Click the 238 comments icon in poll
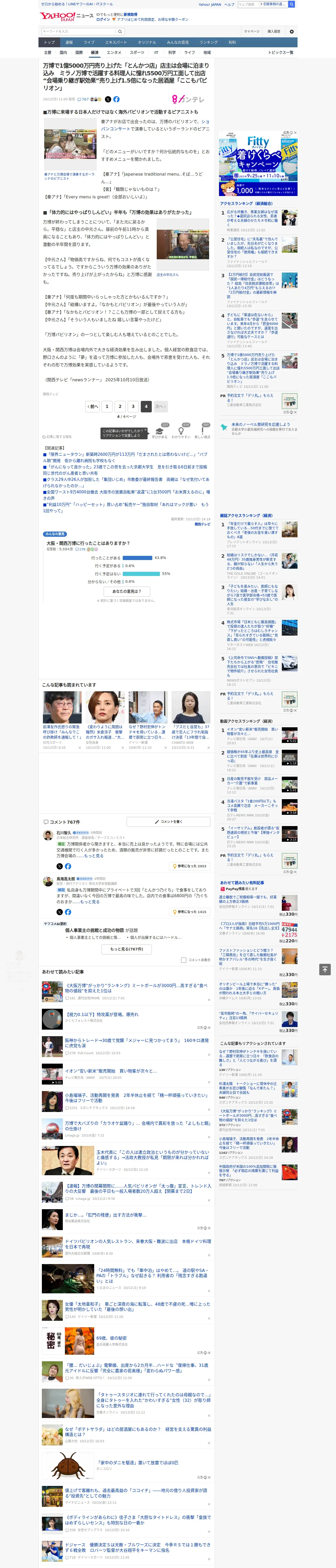Image resolution: width=336 pixels, height=1568 pixels. (x=81, y=549)
